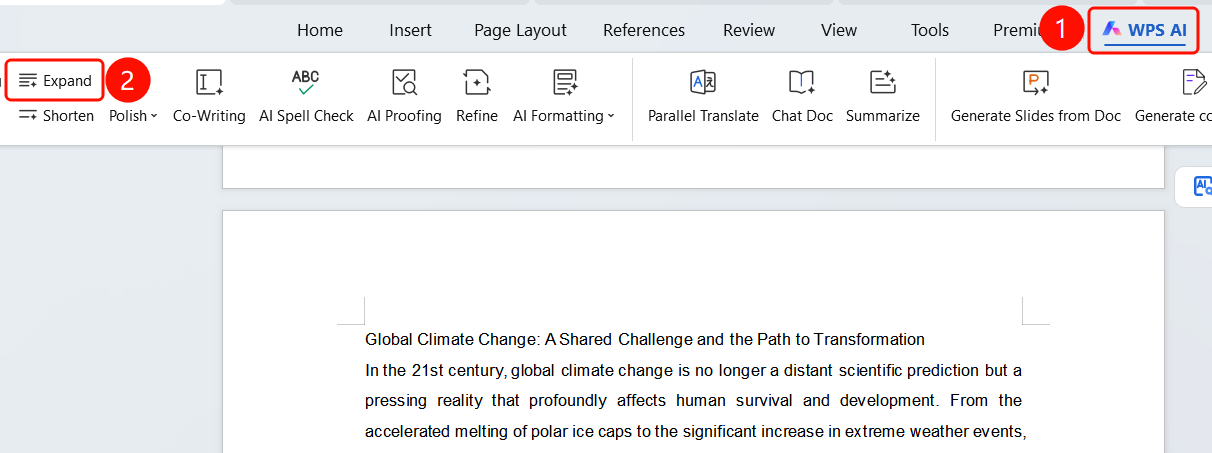Start Parallel Translate
The image size is (1212, 453).
[703, 96]
